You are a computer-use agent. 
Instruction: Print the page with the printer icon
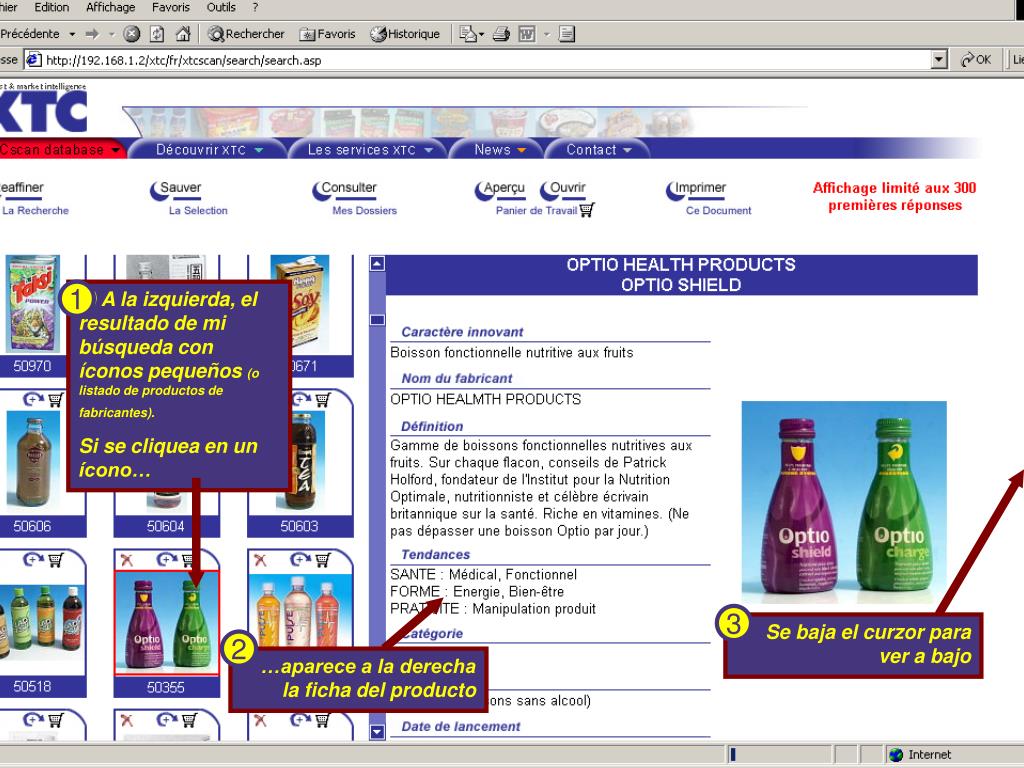pyautogui.click(x=501, y=34)
